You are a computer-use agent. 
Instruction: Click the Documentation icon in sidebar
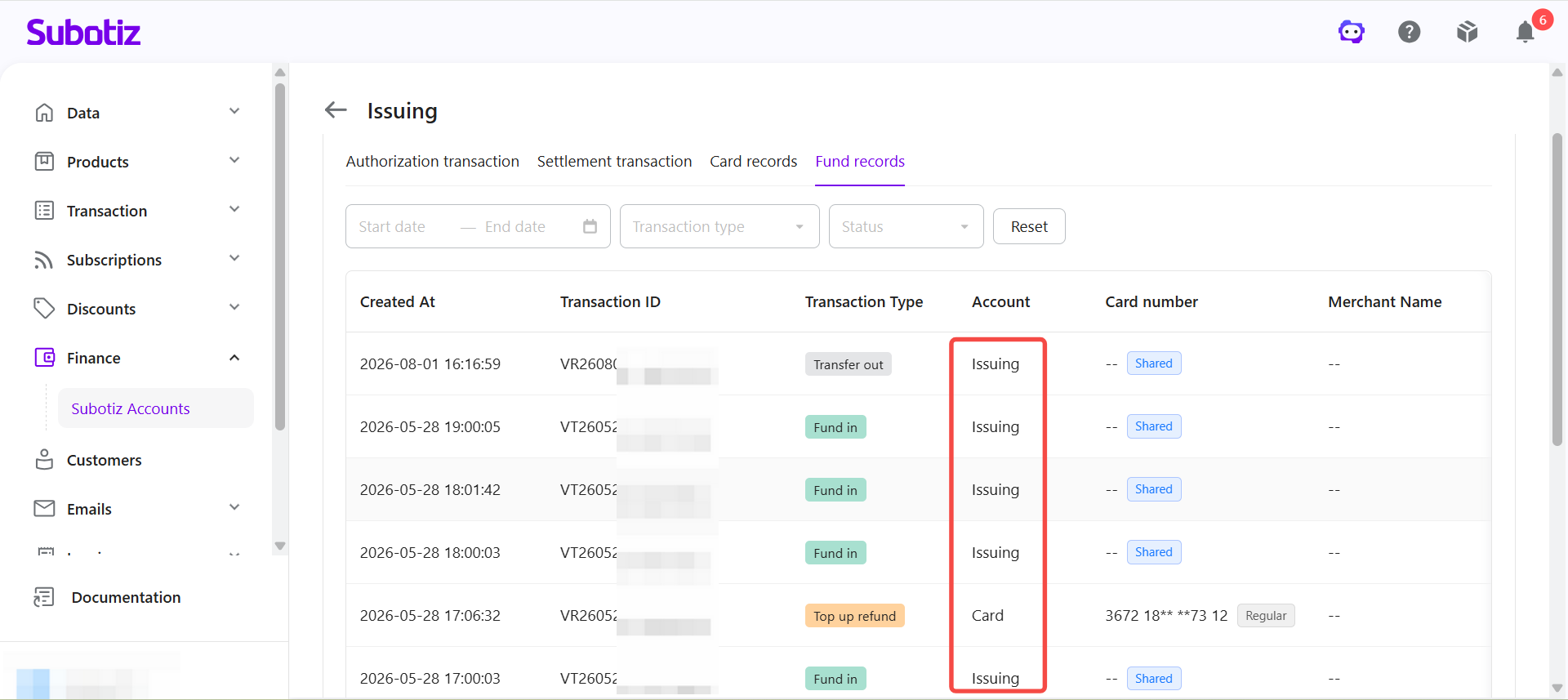(x=44, y=597)
